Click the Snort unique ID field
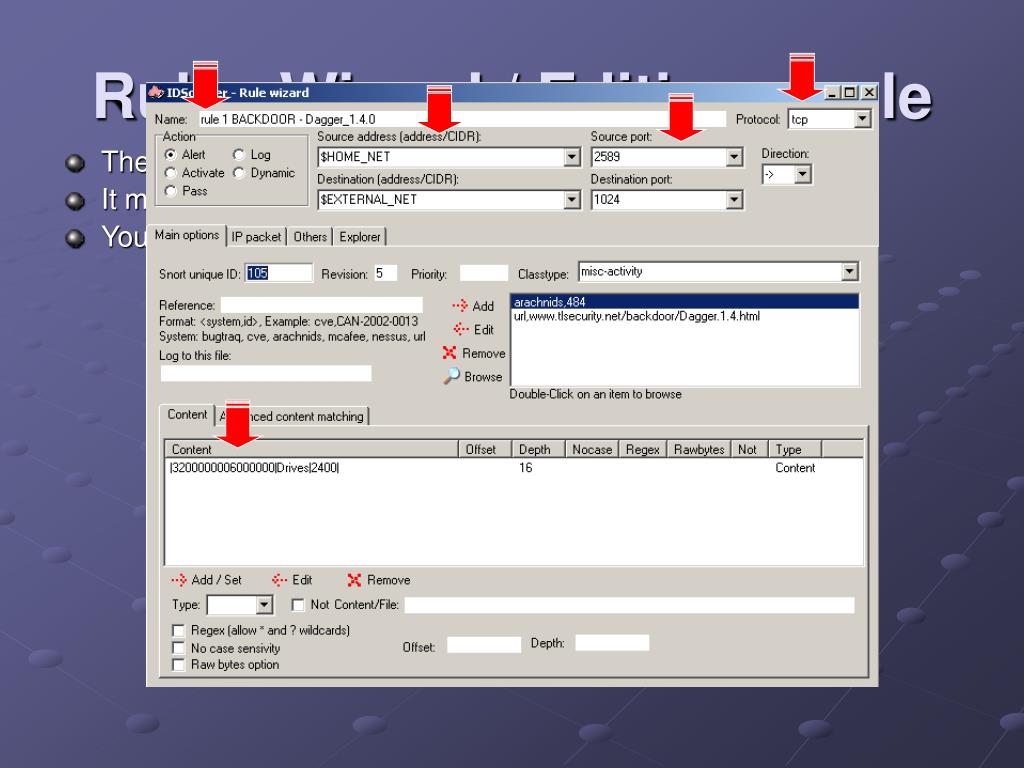Viewport: 1024px width, 768px height. click(279, 273)
